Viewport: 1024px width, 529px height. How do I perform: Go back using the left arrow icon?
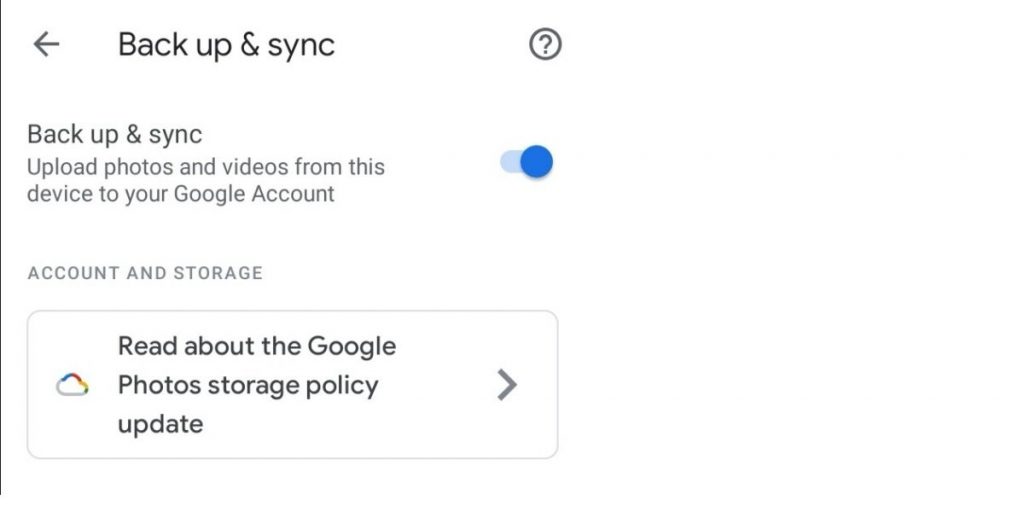(x=46, y=45)
